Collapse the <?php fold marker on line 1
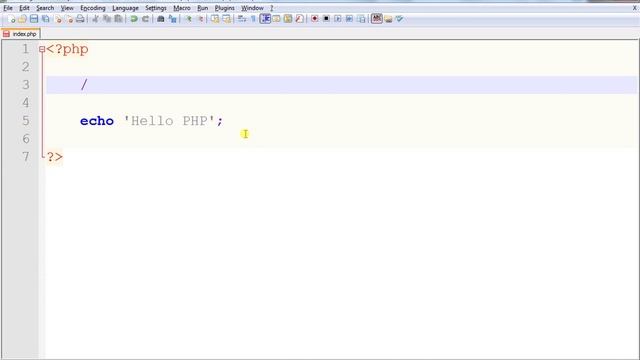The height and width of the screenshot is (360, 640). [42, 49]
